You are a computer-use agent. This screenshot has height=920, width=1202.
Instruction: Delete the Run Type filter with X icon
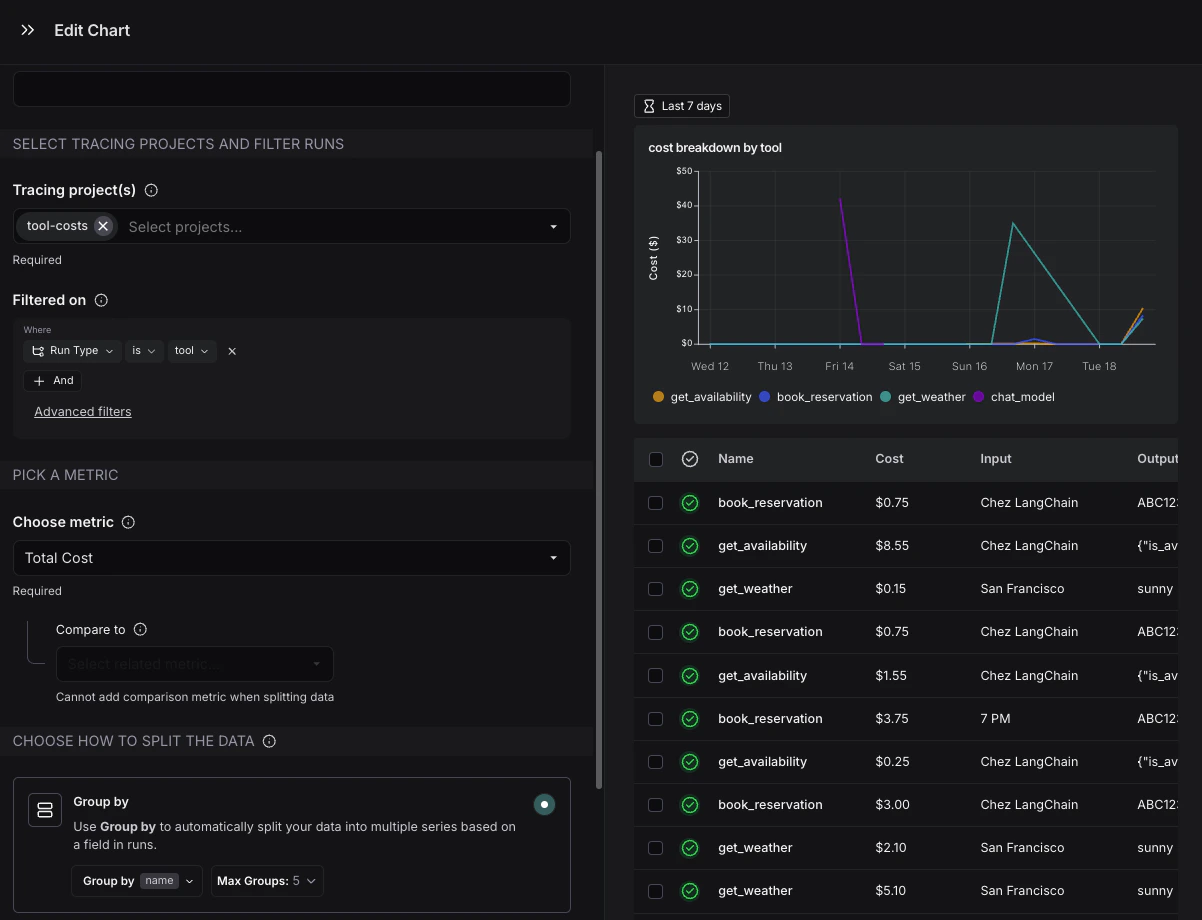point(232,351)
